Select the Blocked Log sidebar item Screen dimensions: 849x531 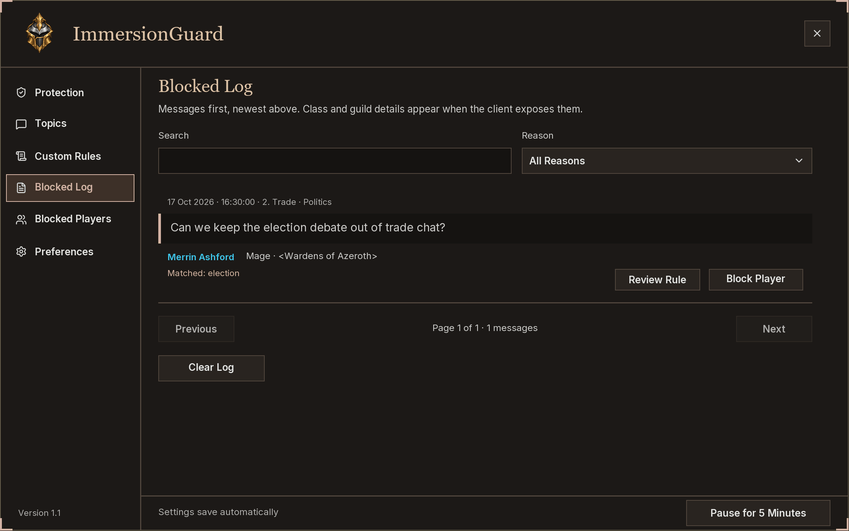(70, 187)
